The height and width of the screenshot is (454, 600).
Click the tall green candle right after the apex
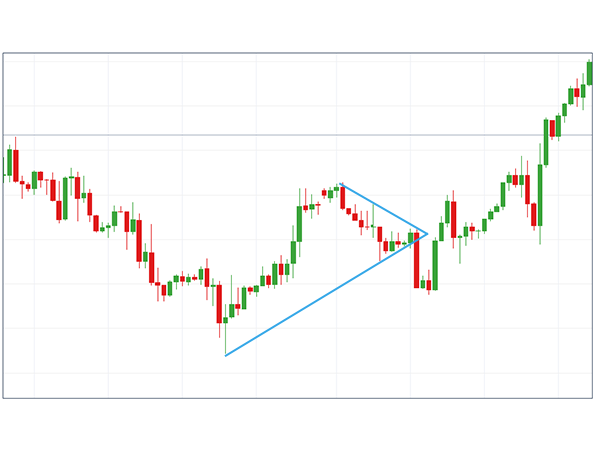(x=435, y=265)
